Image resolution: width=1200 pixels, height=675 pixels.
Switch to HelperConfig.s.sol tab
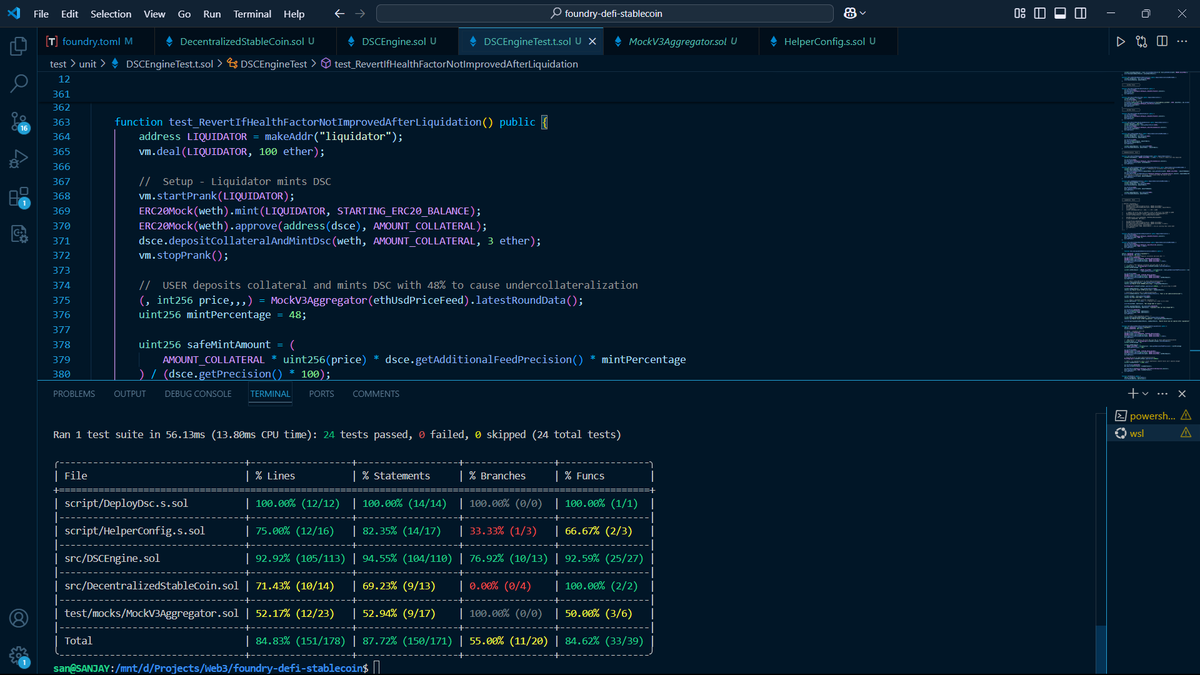pos(828,42)
